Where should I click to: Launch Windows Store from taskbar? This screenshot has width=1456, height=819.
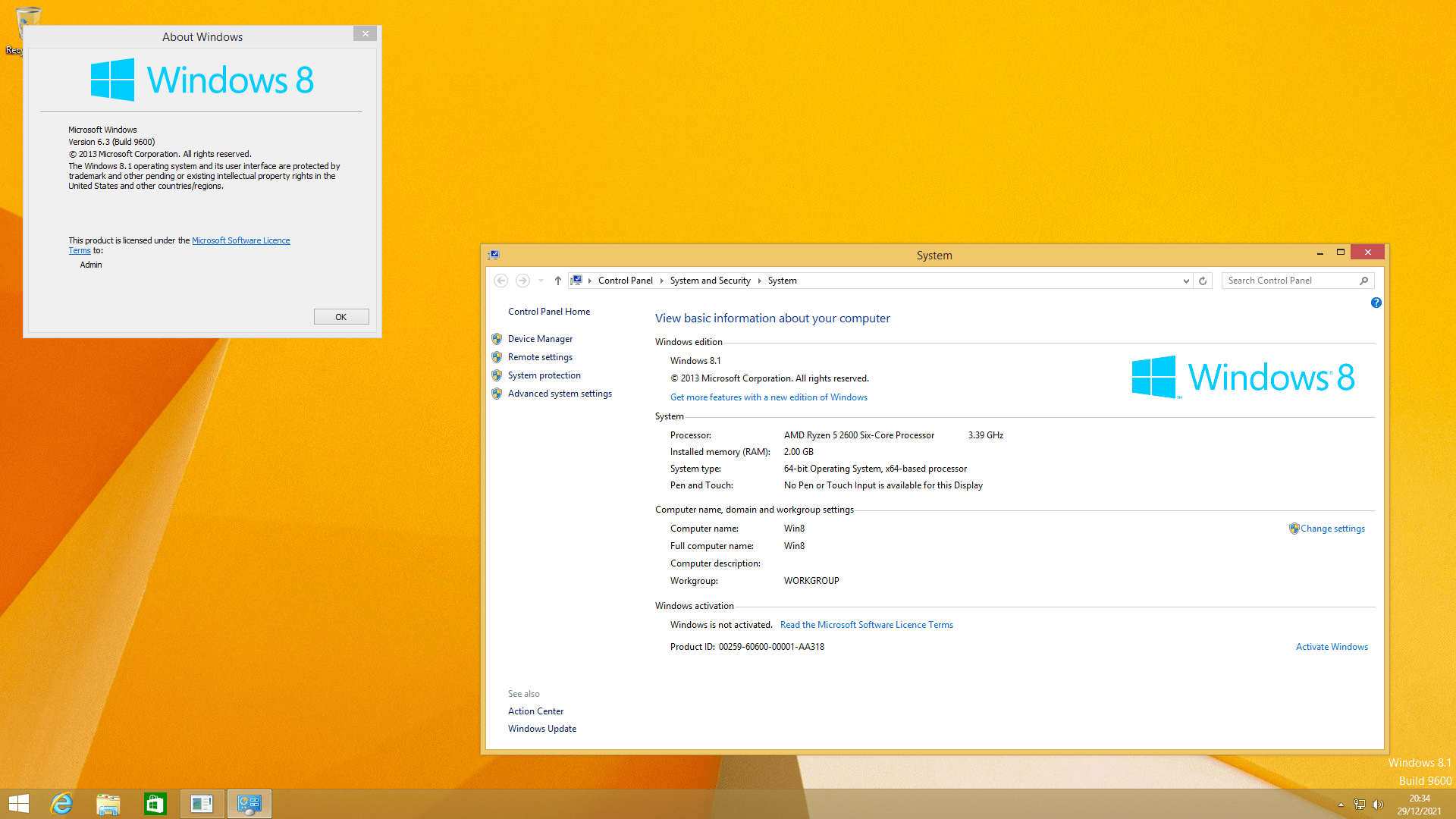click(155, 804)
